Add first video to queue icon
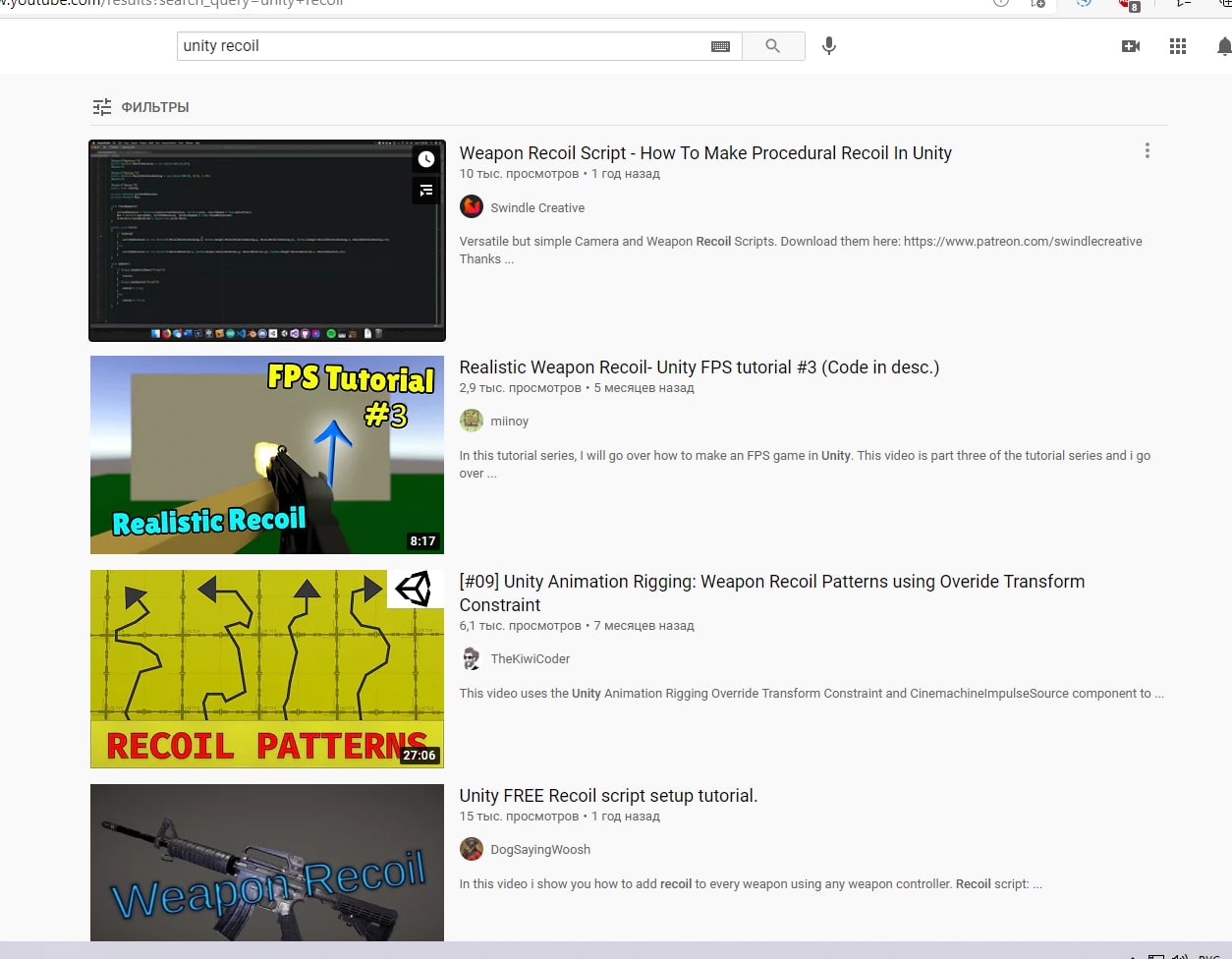Viewport: 1232px width, 959px height. (x=426, y=191)
